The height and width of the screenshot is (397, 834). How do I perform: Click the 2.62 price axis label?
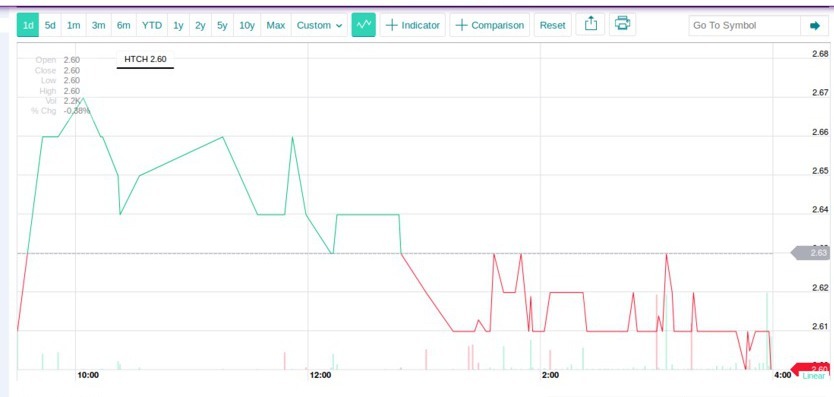click(x=820, y=288)
